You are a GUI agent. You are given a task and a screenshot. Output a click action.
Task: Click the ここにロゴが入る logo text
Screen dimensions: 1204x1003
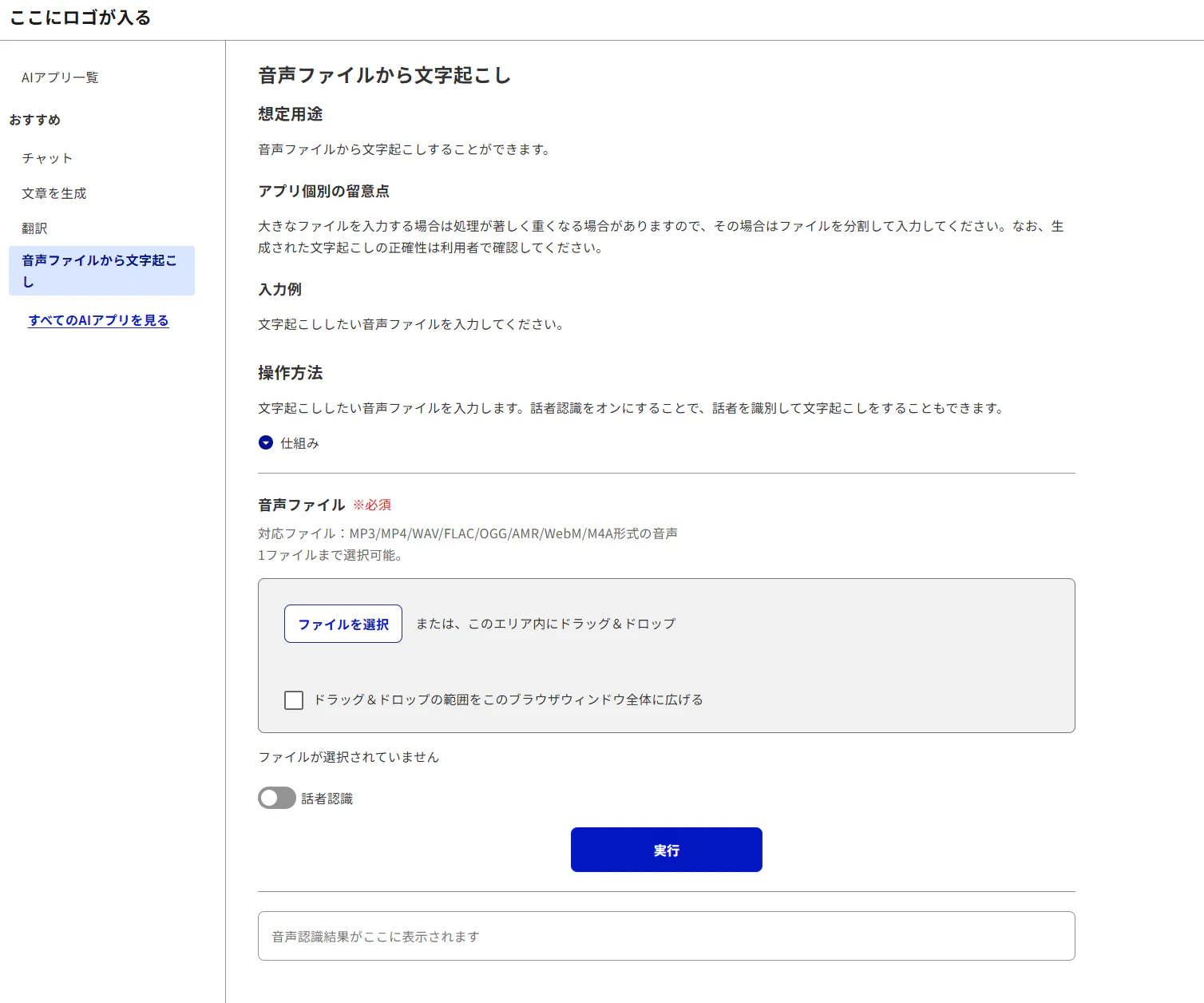tap(80, 18)
